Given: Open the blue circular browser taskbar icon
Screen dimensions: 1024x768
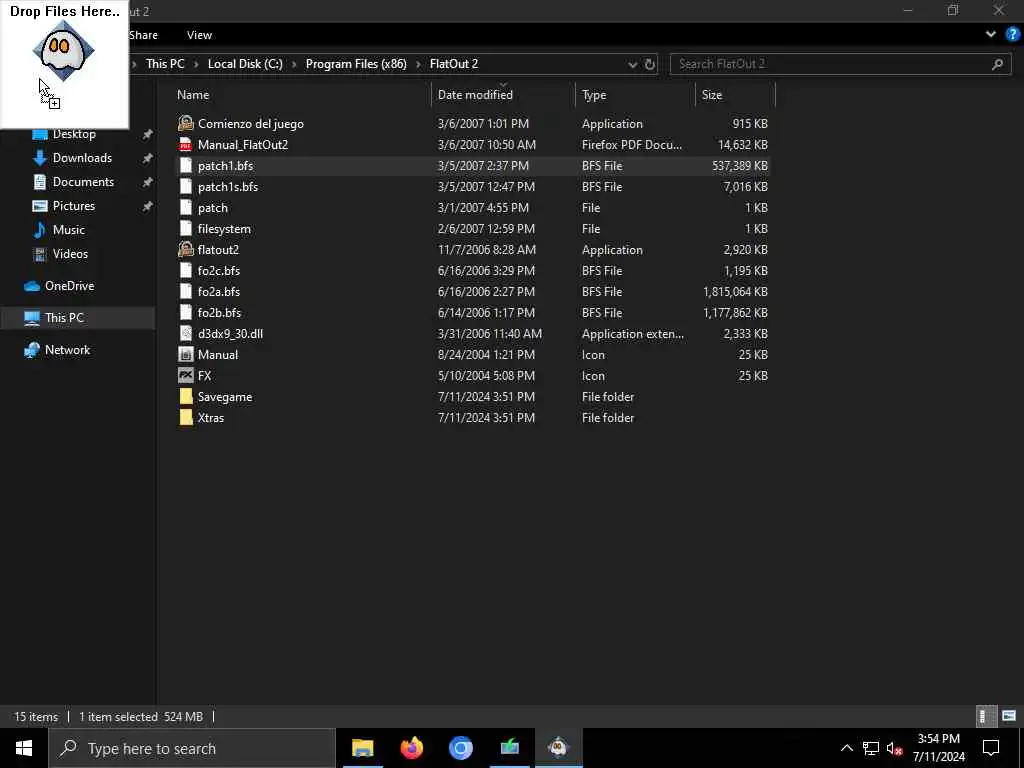Looking at the screenshot, I should click(460, 748).
